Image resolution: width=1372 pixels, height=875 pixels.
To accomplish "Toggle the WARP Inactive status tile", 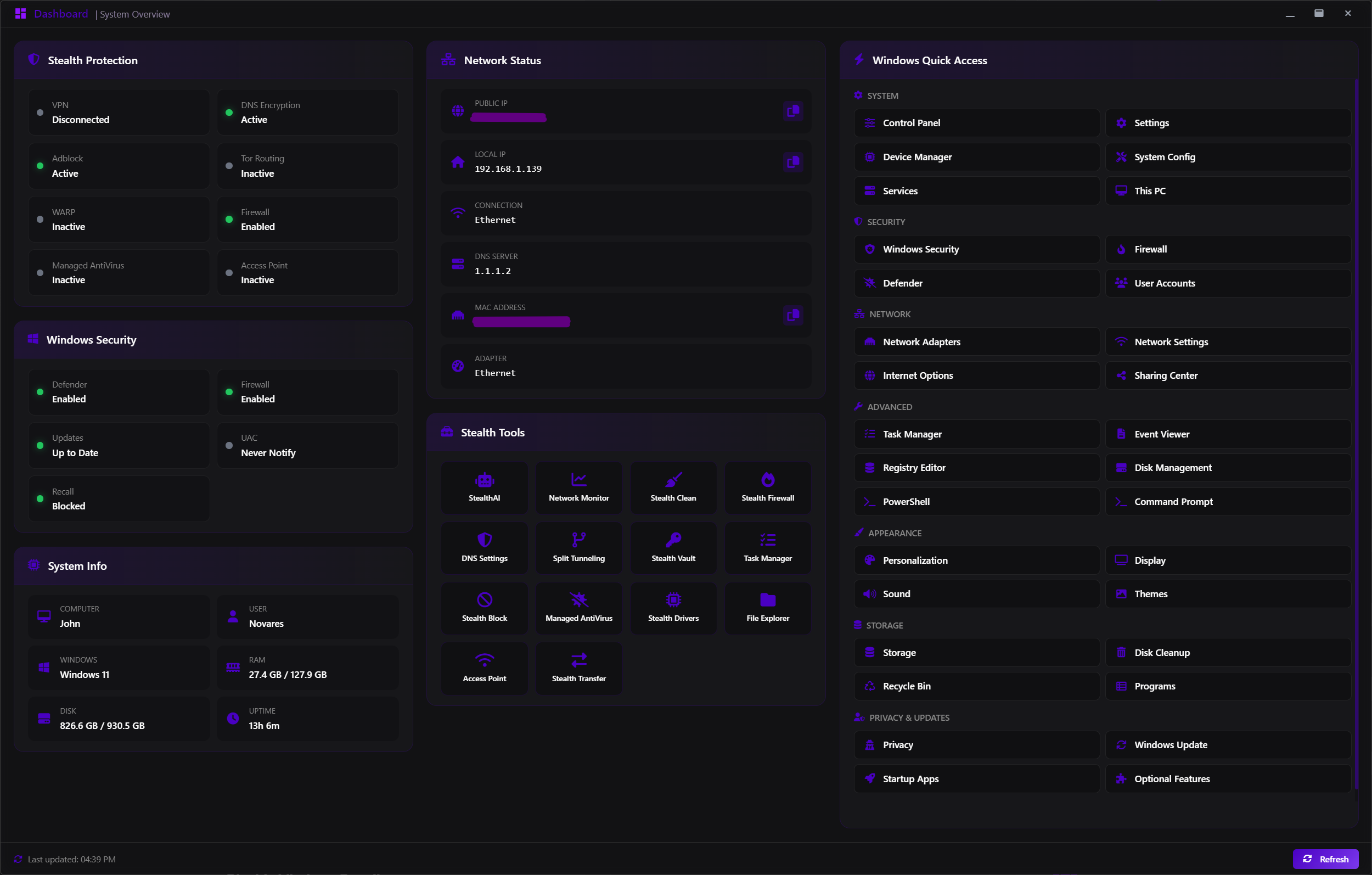I will (x=119, y=220).
